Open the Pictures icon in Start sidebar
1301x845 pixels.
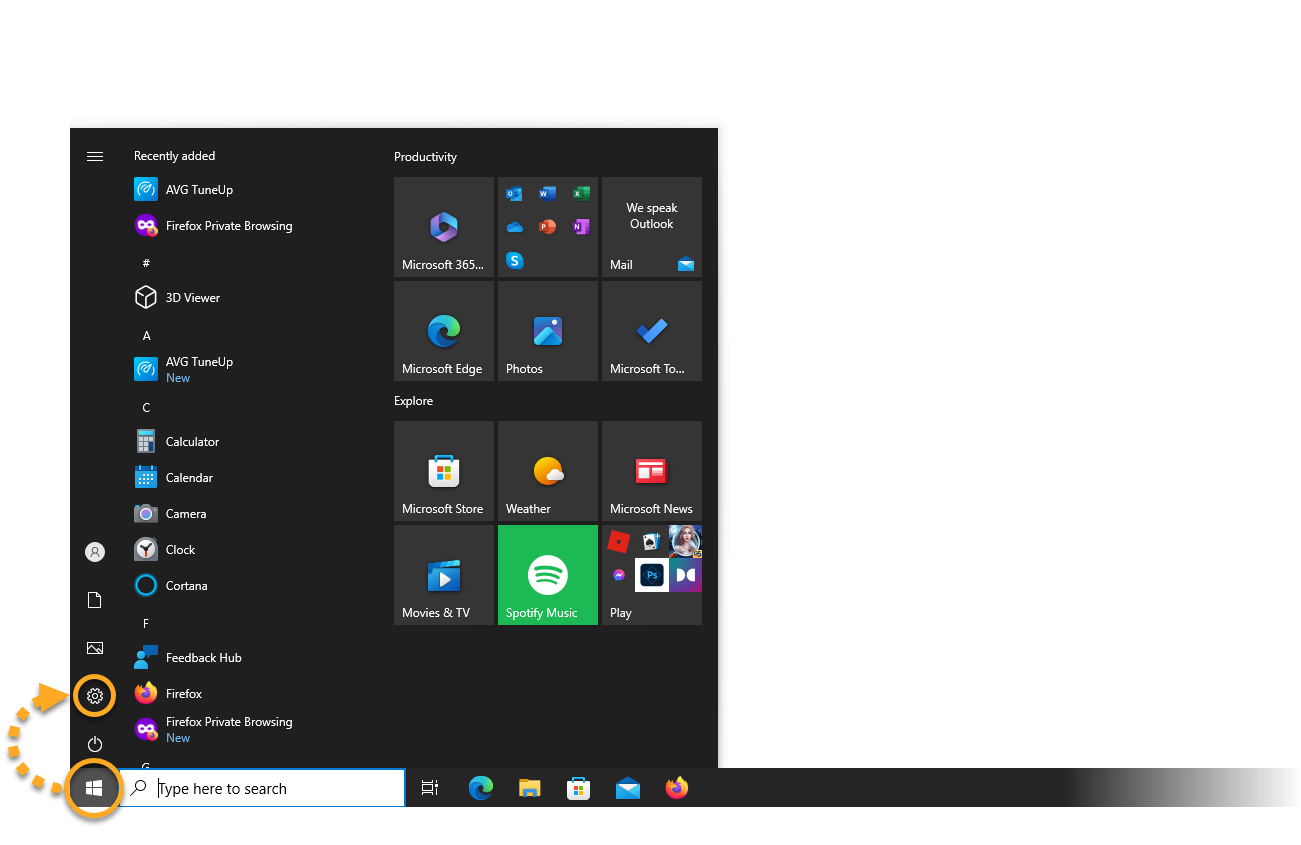point(95,648)
